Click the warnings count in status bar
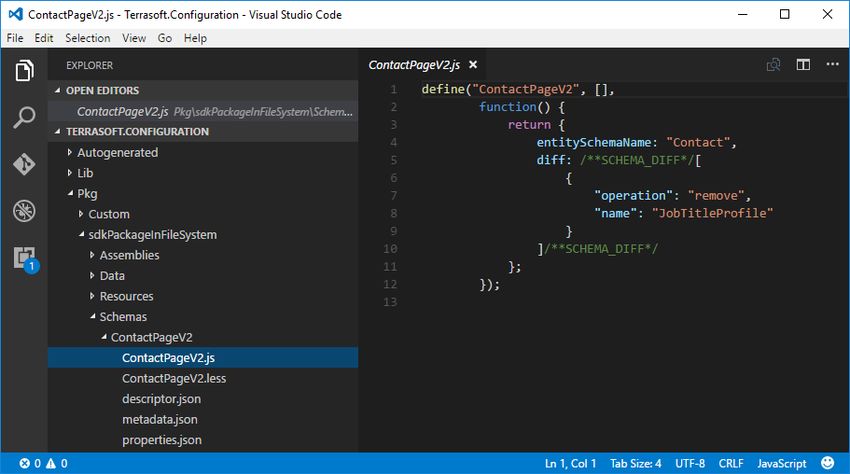Viewport: 850px width, 474px height. pyautogui.click(x=57, y=463)
